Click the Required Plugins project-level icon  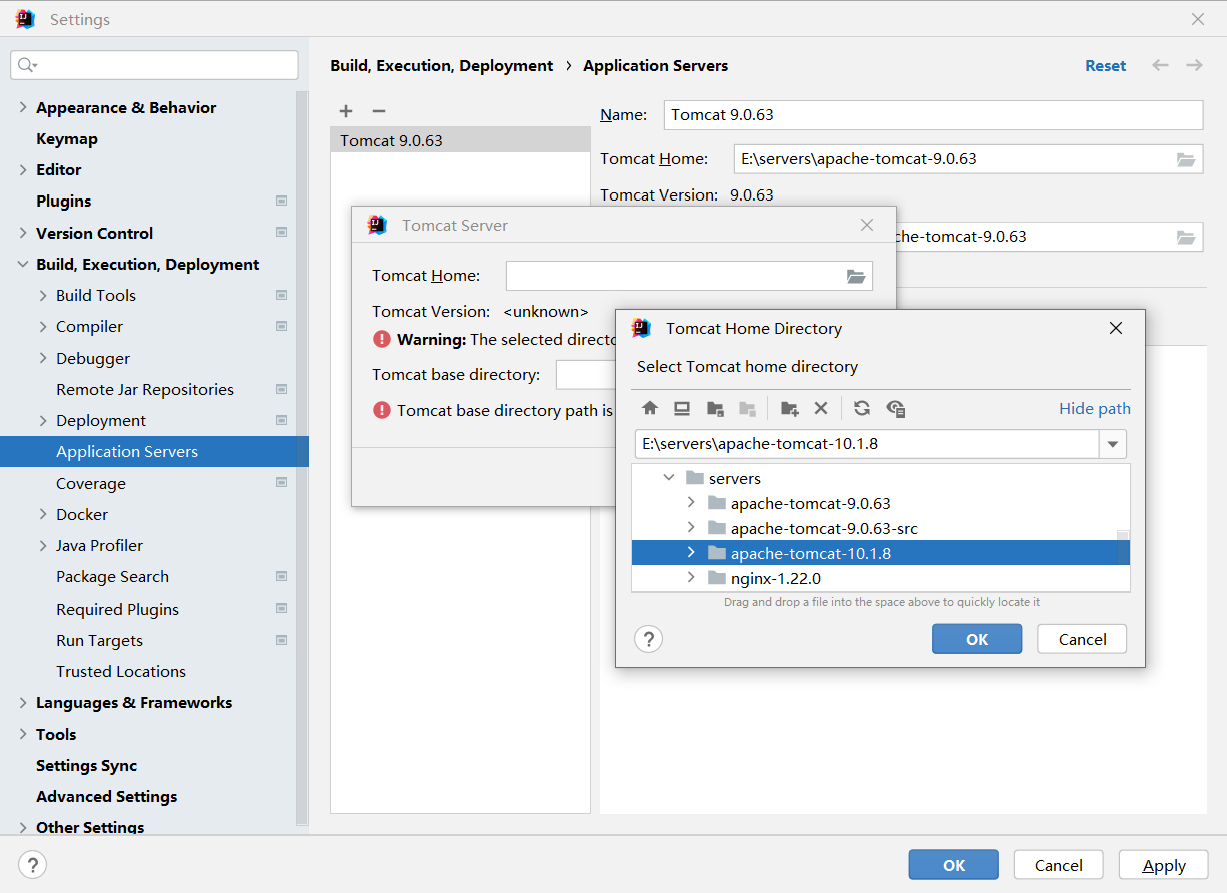(x=281, y=609)
